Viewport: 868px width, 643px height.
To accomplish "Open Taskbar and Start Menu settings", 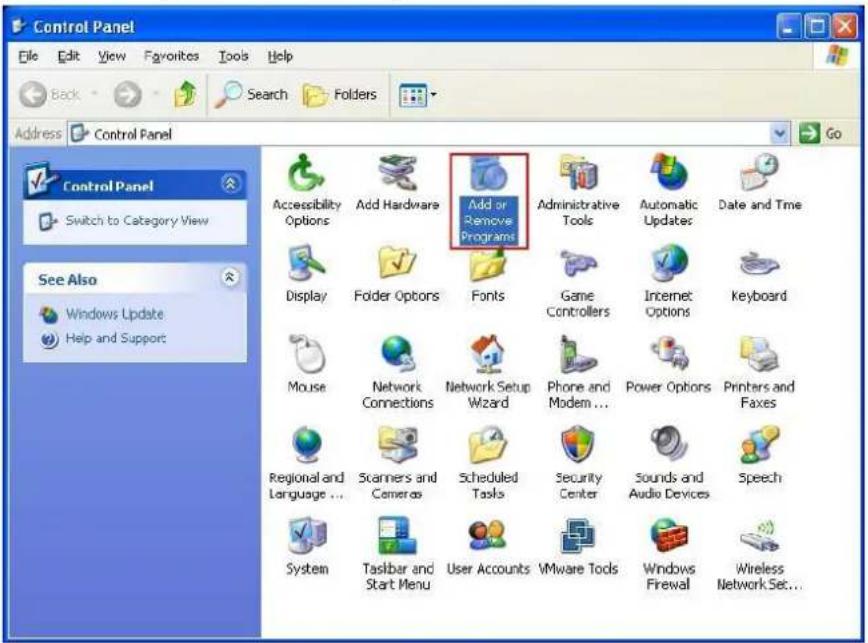I will click(397, 553).
